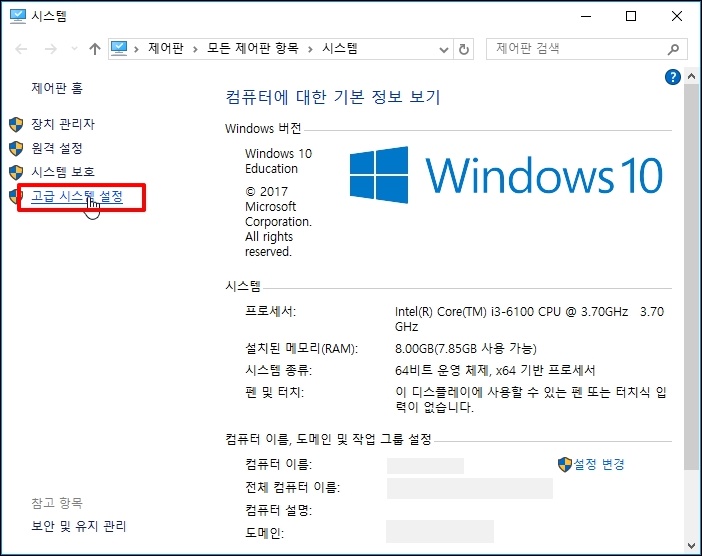This screenshot has height=556, width=702.
Task: Click shield icon beside 장치 관리자
Action: (16, 124)
